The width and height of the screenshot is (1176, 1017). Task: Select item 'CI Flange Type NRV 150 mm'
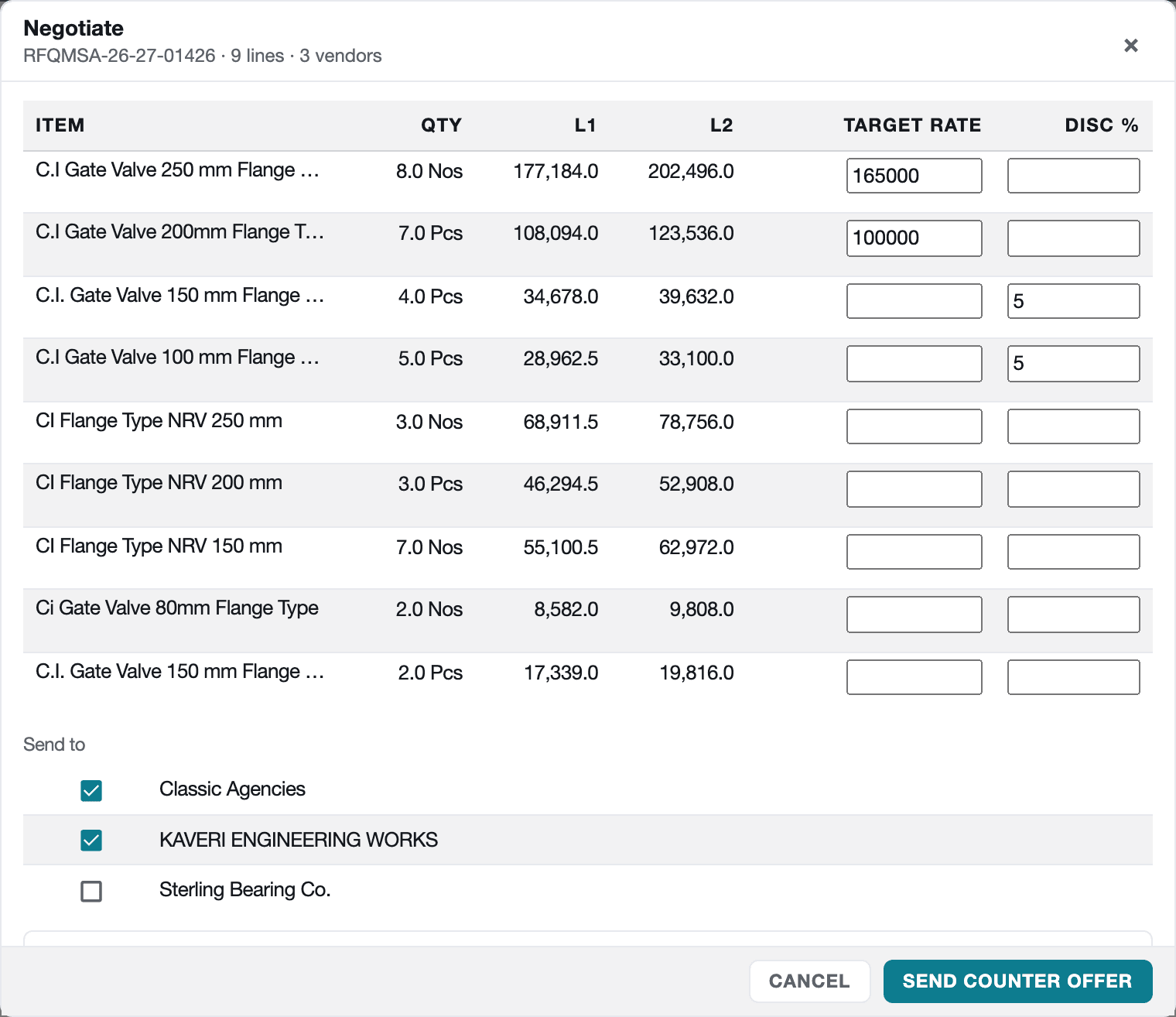(x=159, y=546)
